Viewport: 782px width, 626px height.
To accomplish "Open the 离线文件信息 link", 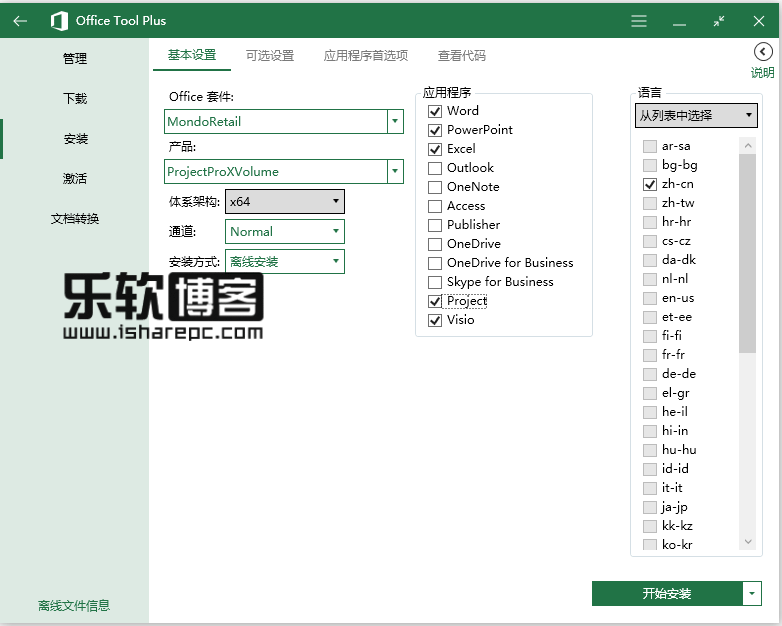I will click(x=74, y=606).
